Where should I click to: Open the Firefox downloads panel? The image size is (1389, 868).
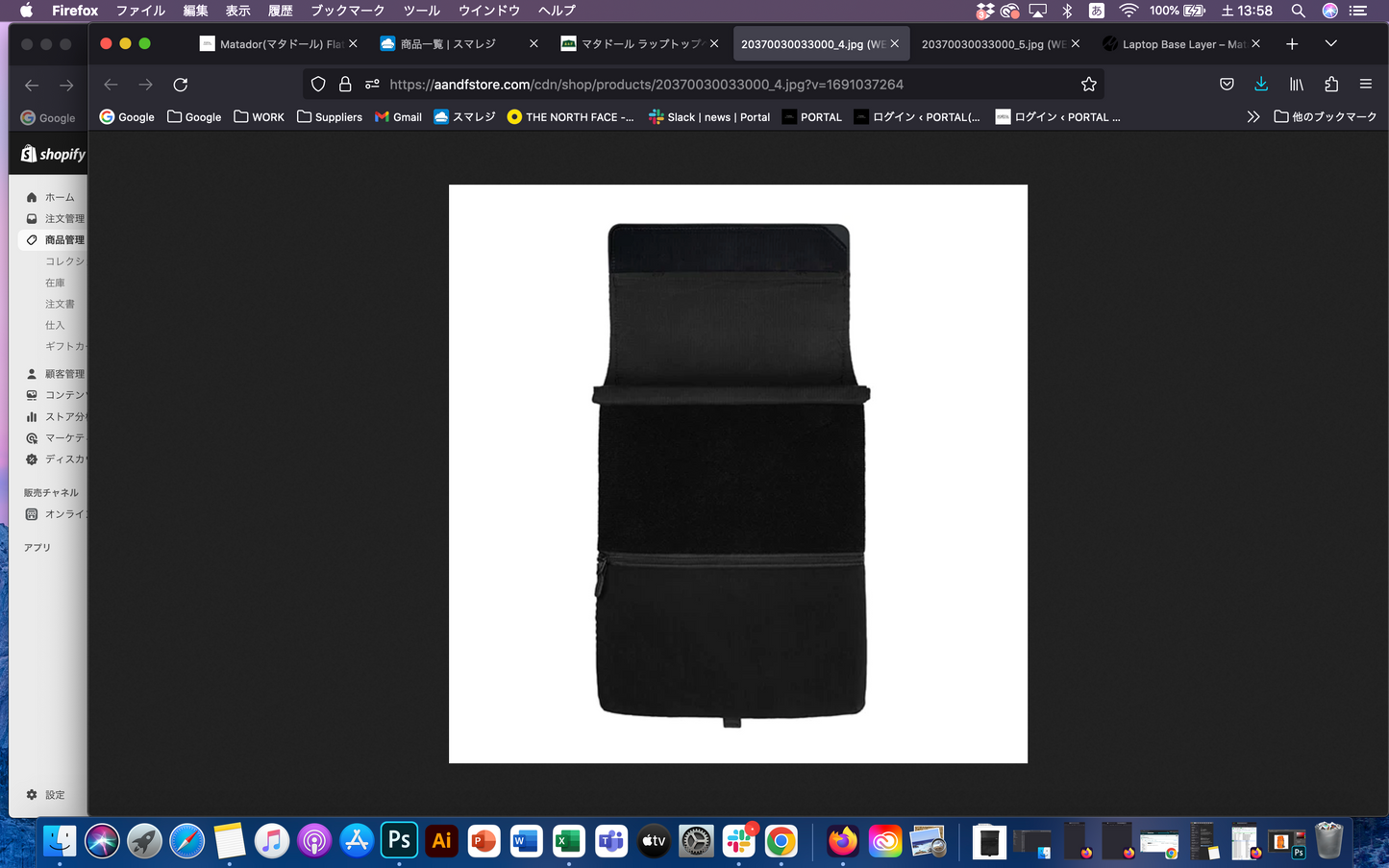click(x=1261, y=85)
